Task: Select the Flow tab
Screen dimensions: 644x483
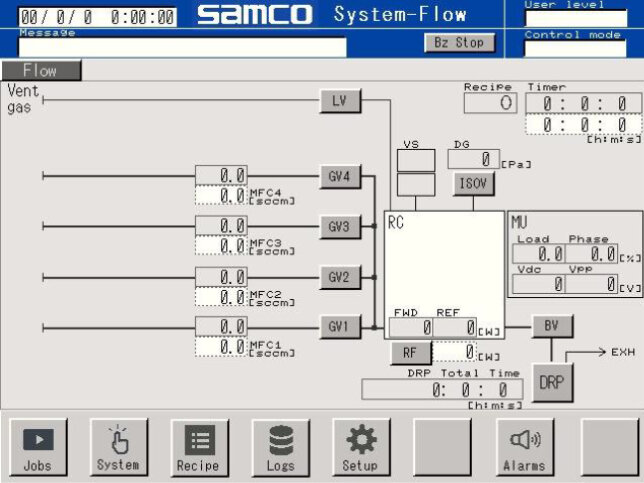Action: coord(41,71)
